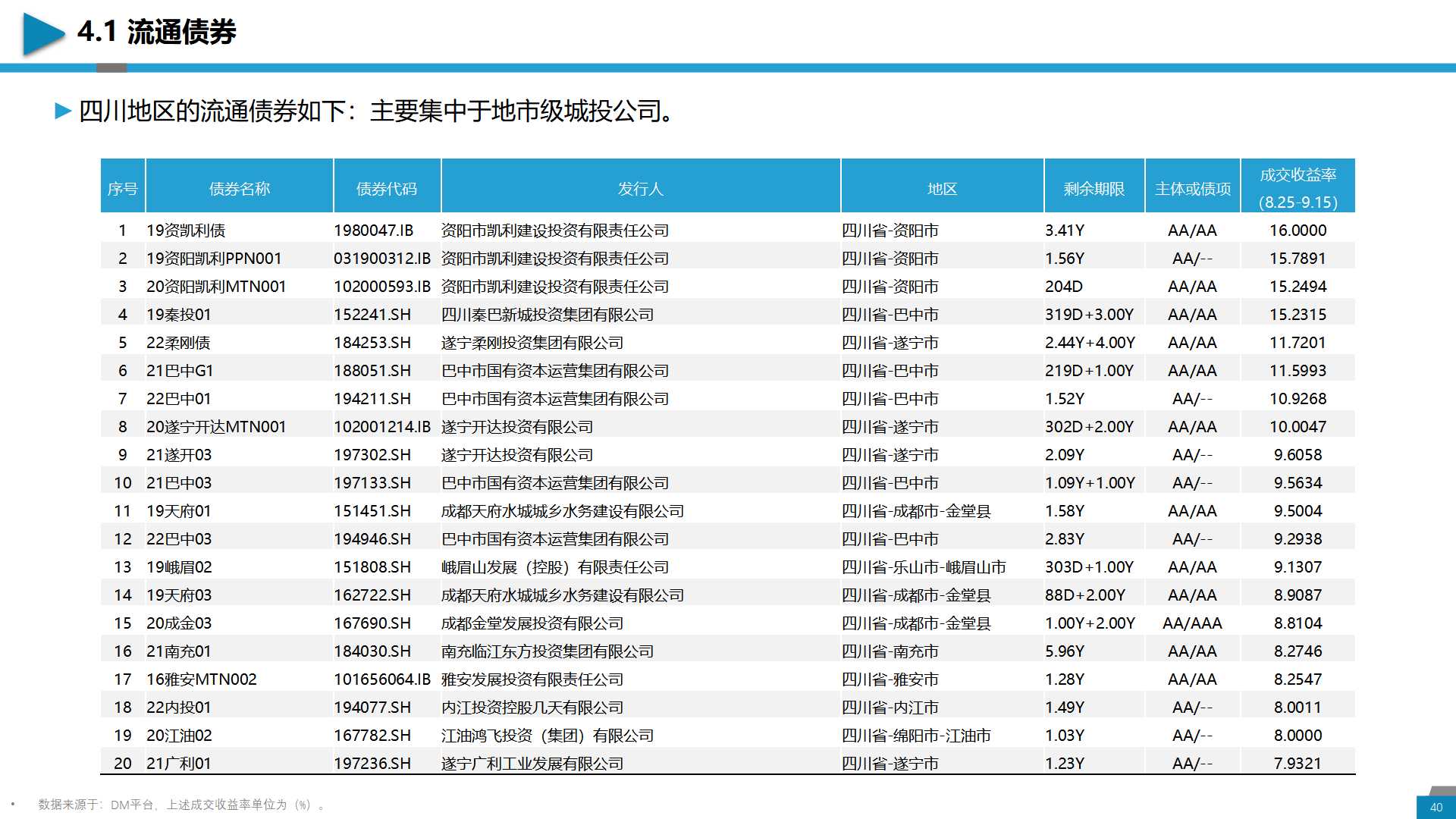The image size is (1456, 819).
Task: Click issuer '峨眉山发展（控股）有限责任公司'
Action: pyautogui.click(x=555, y=567)
